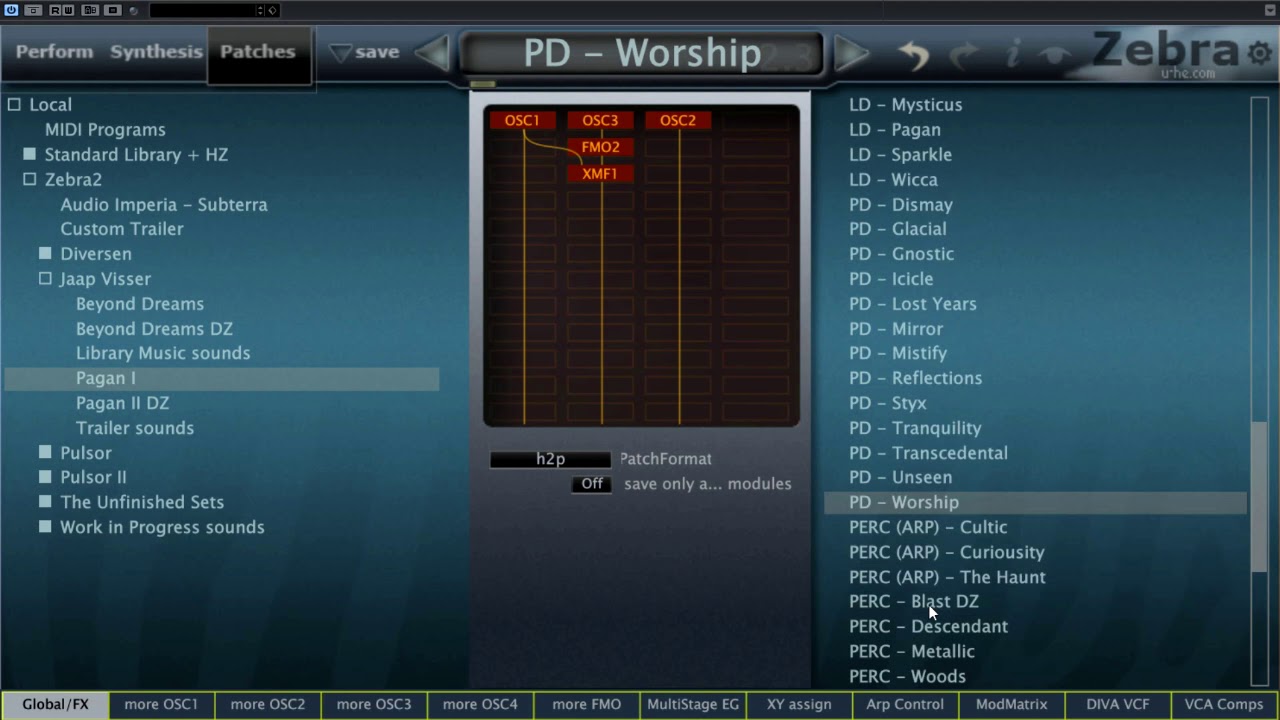
Task: Click the small round indicator in host toolbar
Action: tap(133, 10)
